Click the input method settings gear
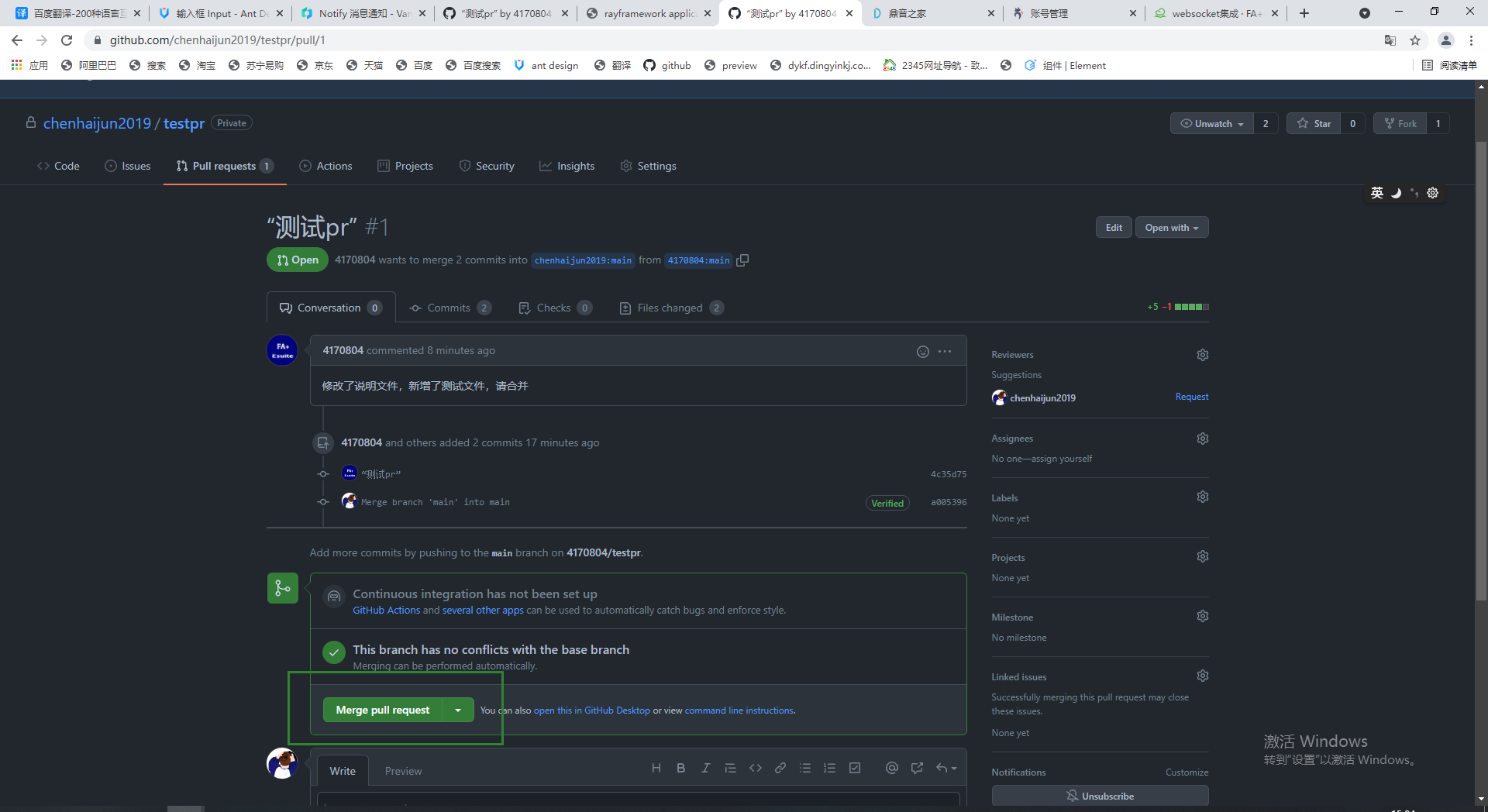This screenshot has width=1488, height=812. 1433,193
